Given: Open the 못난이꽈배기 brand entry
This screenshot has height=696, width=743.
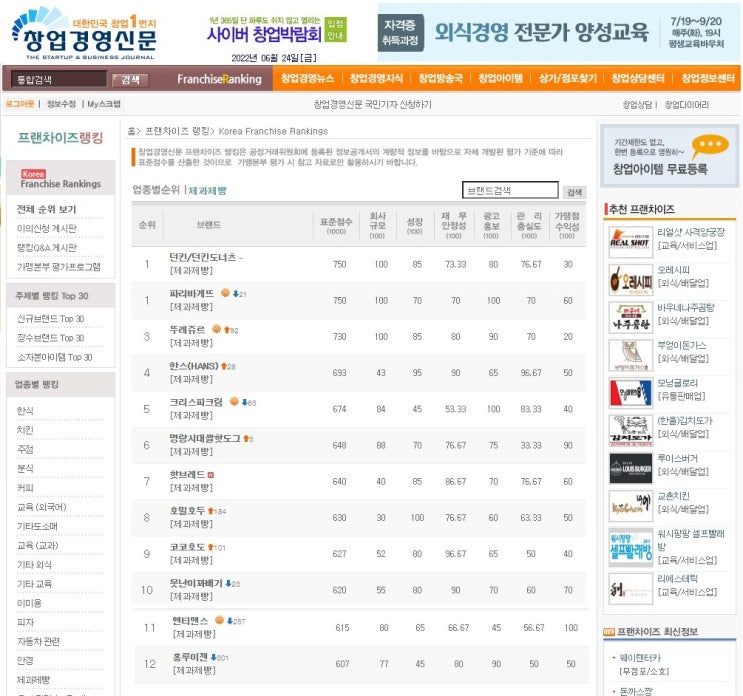Looking at the screenshot, I should click(196, 583).
